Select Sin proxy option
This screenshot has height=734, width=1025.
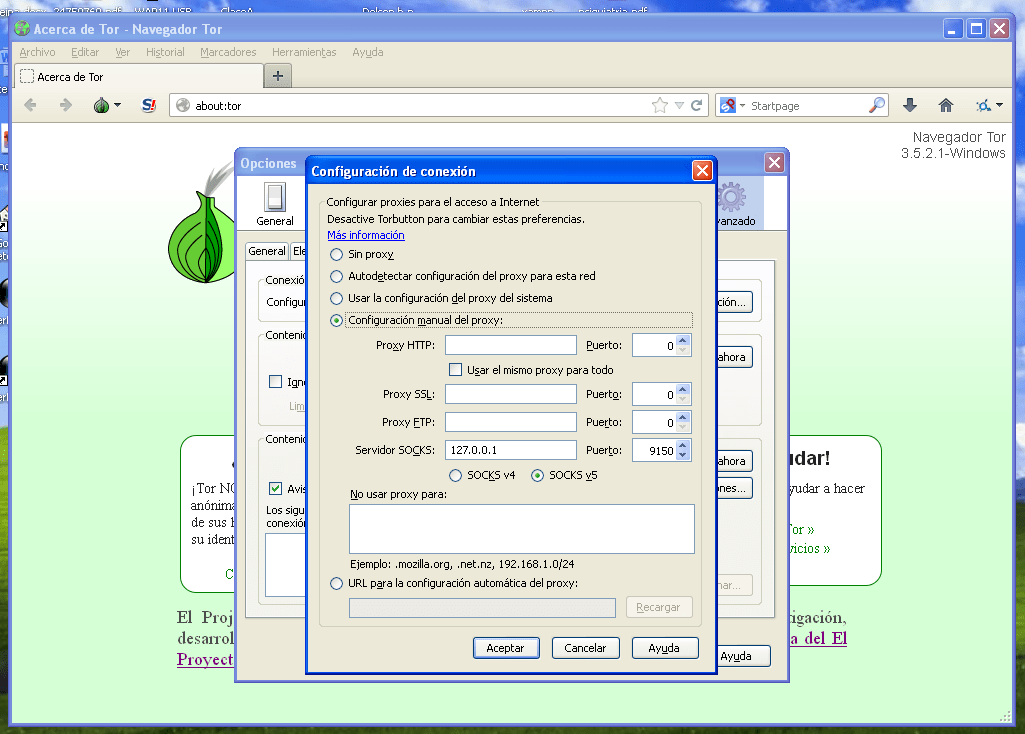(337, 254)
